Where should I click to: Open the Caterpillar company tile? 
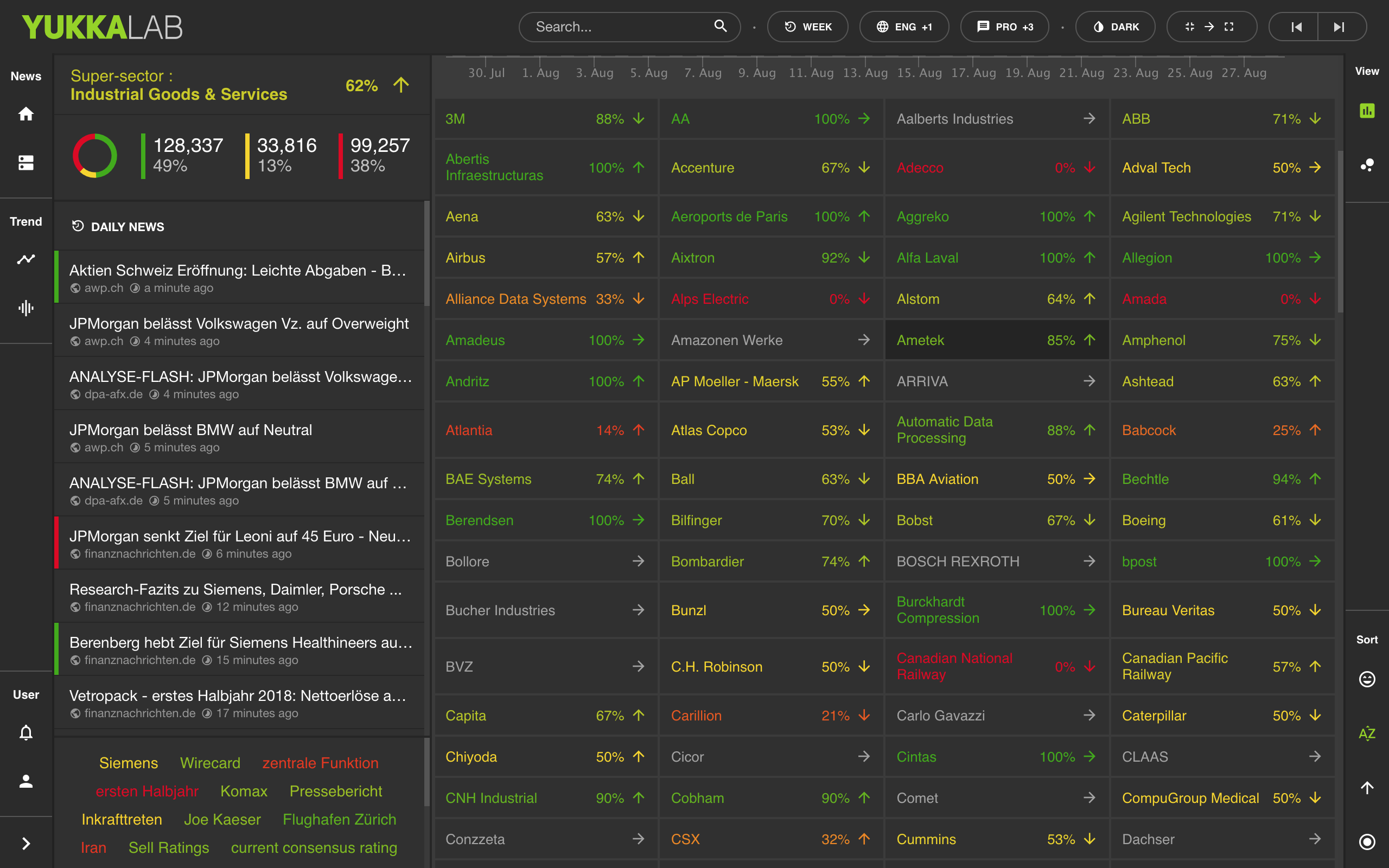[1222, 716]
